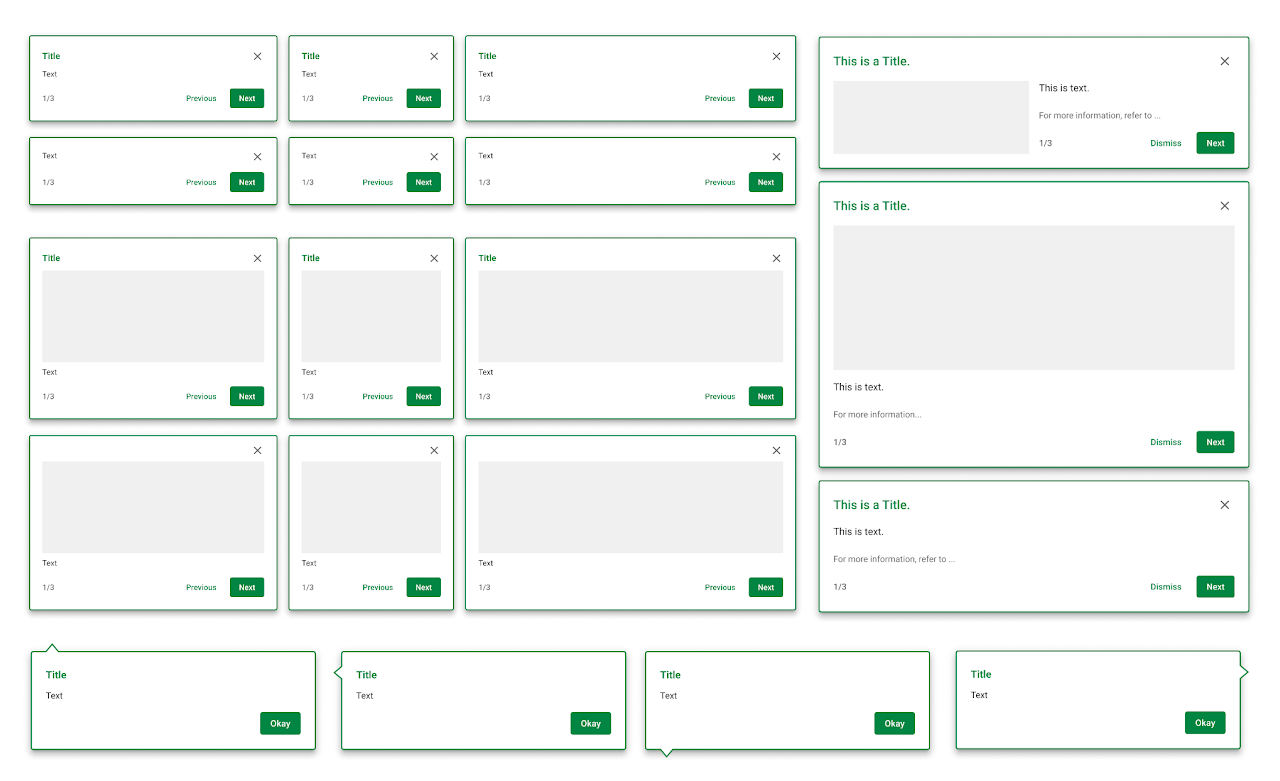Screen dimensions: 1280x781
Task: Click Next in the imageless "This is a Title." card
Action: pyautogui.click(x=1215, y=587)
